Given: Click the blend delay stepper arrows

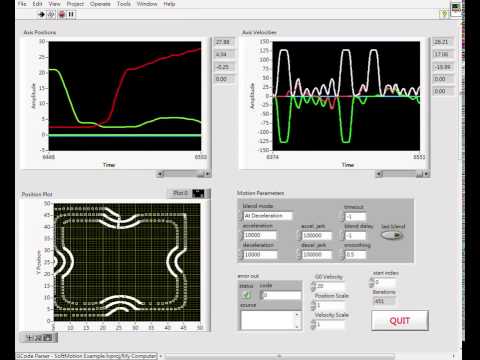Looking at the screenshot, I should tap(342, 236).
